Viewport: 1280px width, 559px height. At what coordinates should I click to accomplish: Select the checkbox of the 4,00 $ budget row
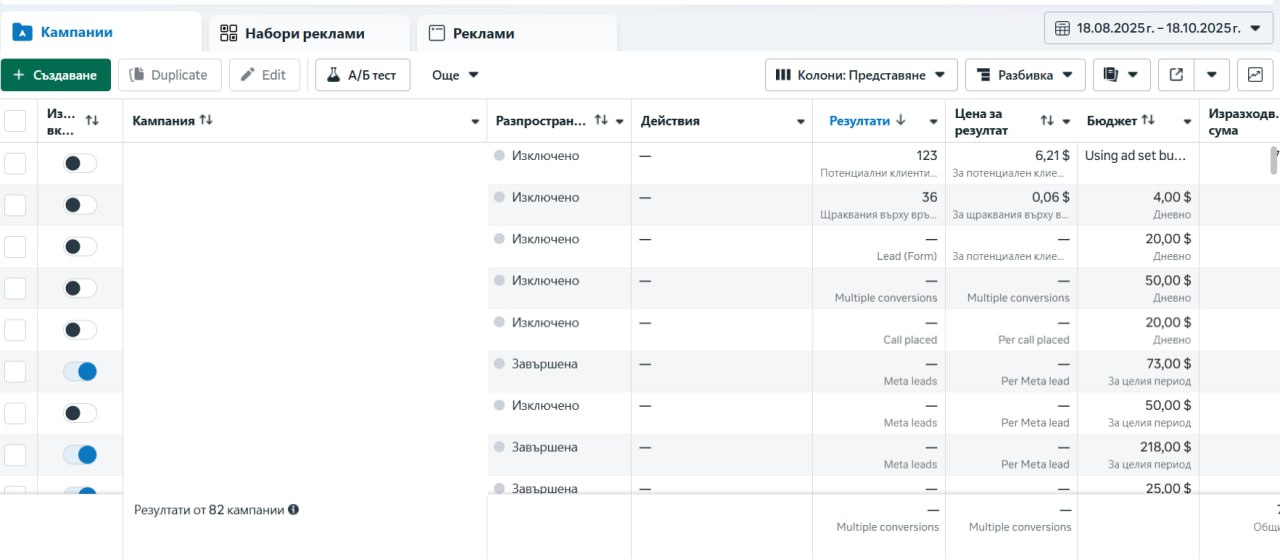click(x=15, y=205)
